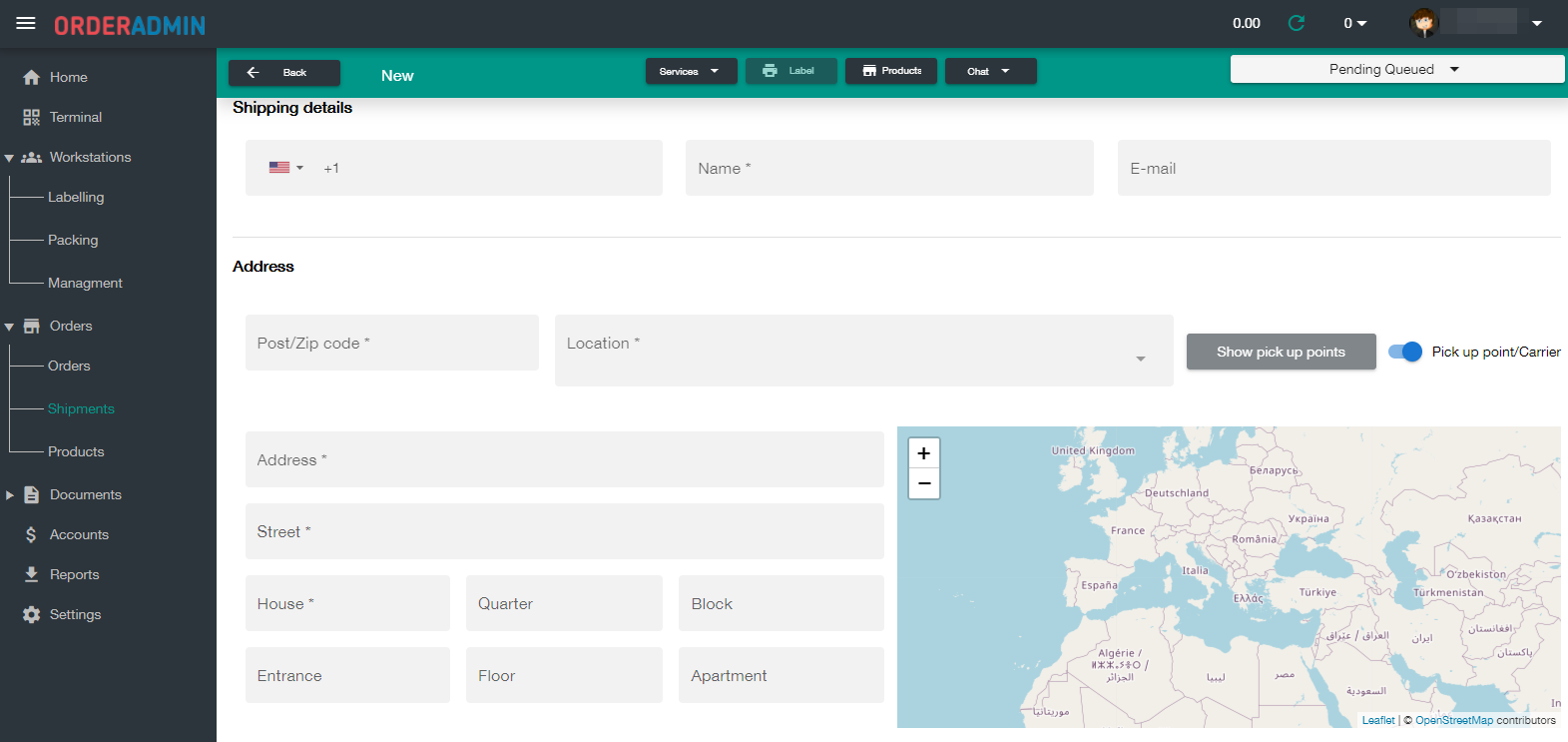
Task: Open the Services dropdown
Action: point(691,71)
